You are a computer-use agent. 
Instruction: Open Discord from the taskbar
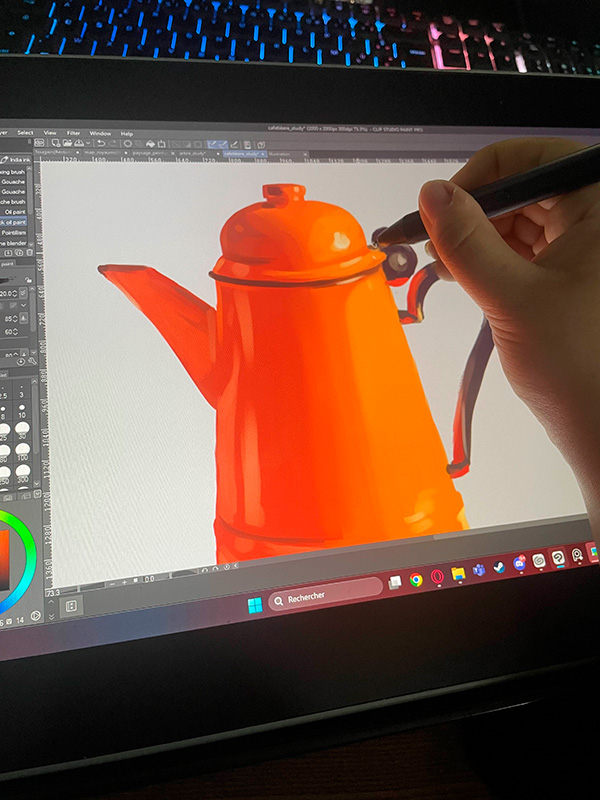click(519, 563)
